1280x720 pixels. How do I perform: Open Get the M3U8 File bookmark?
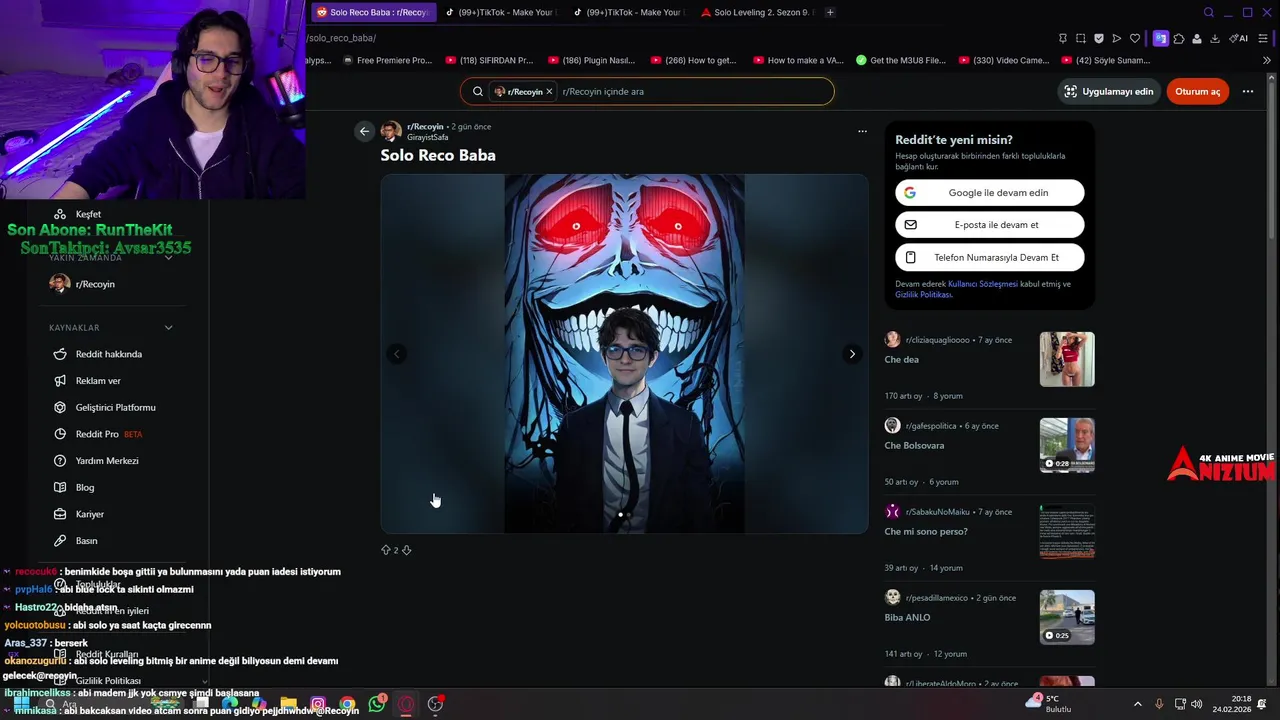[x=901, y=60]
